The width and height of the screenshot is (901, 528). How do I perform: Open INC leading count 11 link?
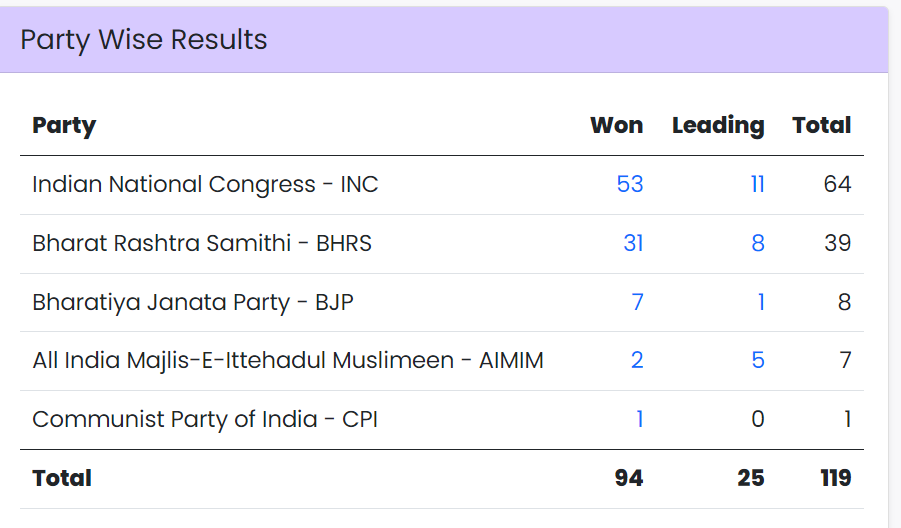pyautogui.click(x=757, y=184)
